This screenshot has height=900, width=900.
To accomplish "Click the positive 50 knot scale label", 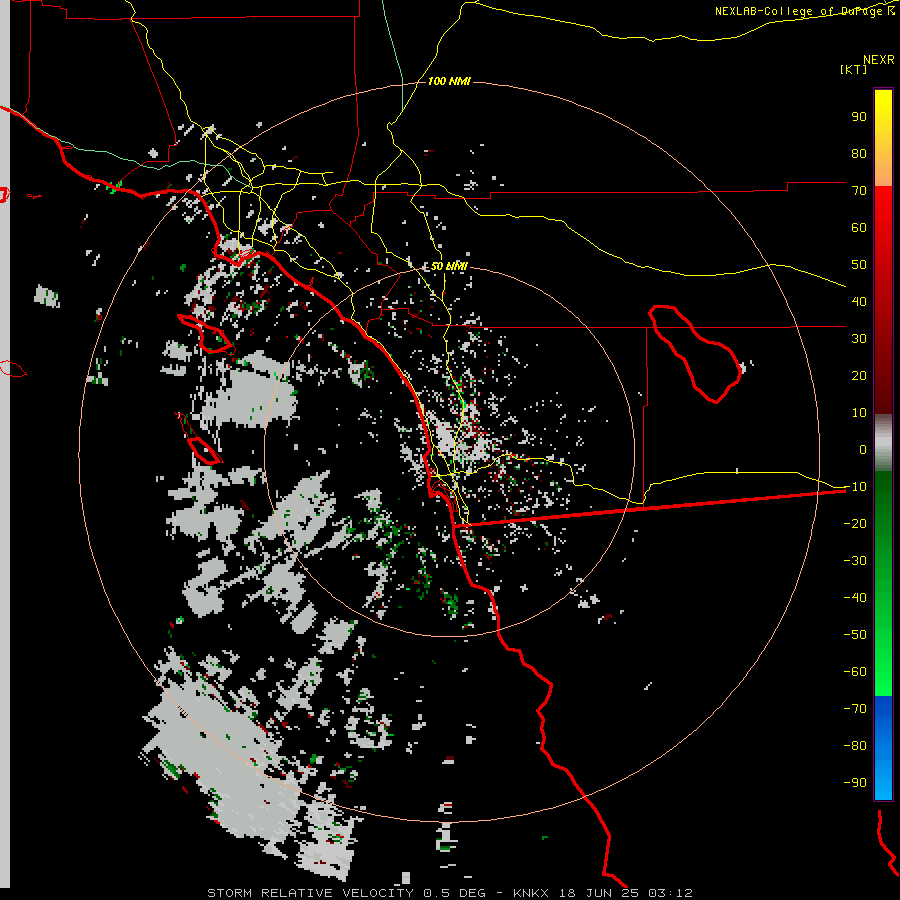I will click(x=859, y=265).
